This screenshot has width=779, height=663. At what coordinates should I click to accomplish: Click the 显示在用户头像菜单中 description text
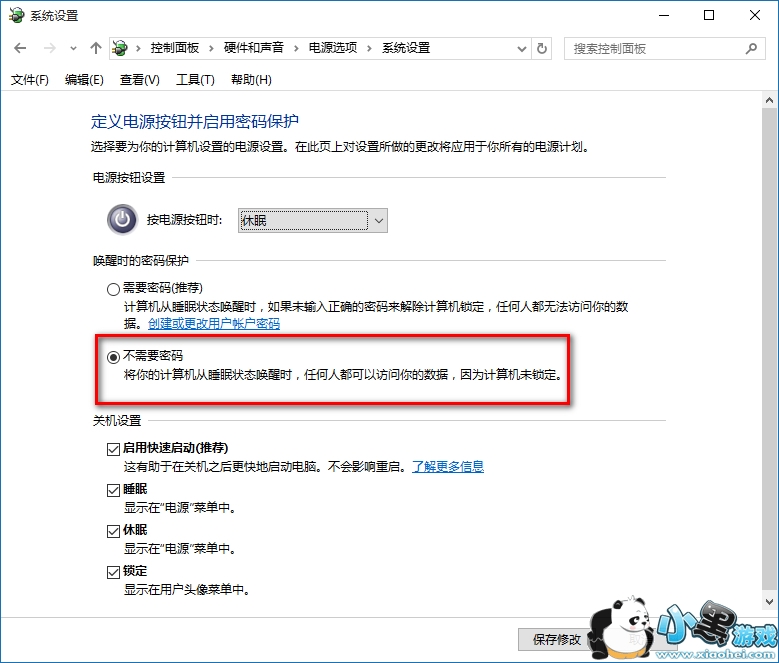pyautogui.click(x=186, y=590)
